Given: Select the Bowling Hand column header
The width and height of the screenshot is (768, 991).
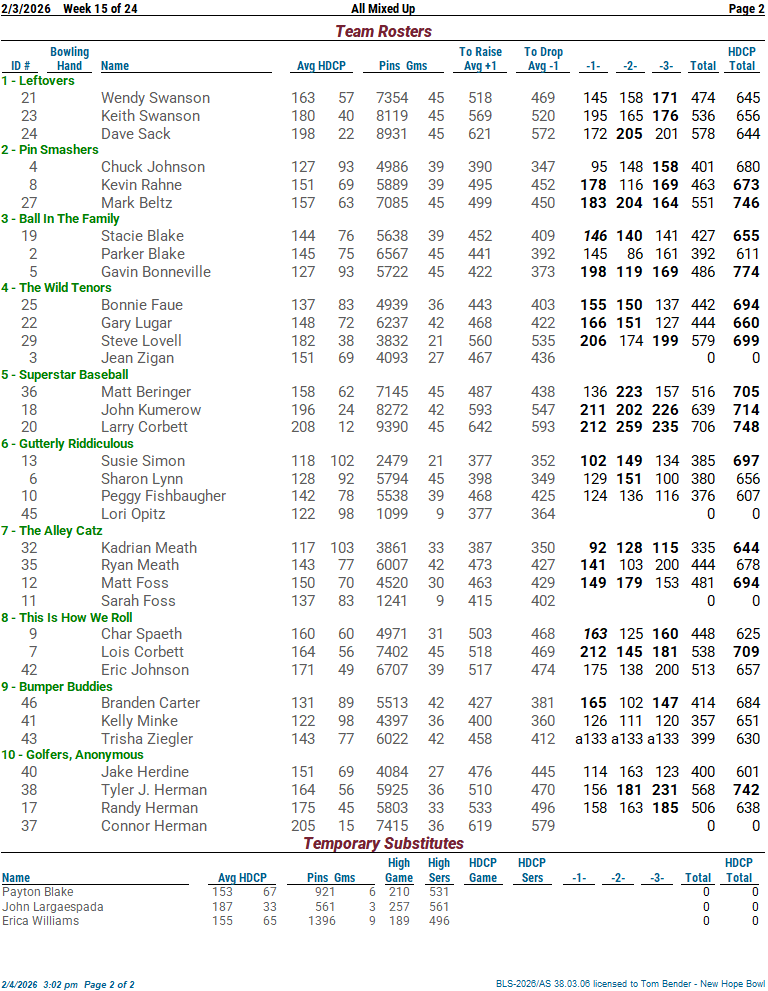Looking at the screenshot, I should [x=70, y=59].
